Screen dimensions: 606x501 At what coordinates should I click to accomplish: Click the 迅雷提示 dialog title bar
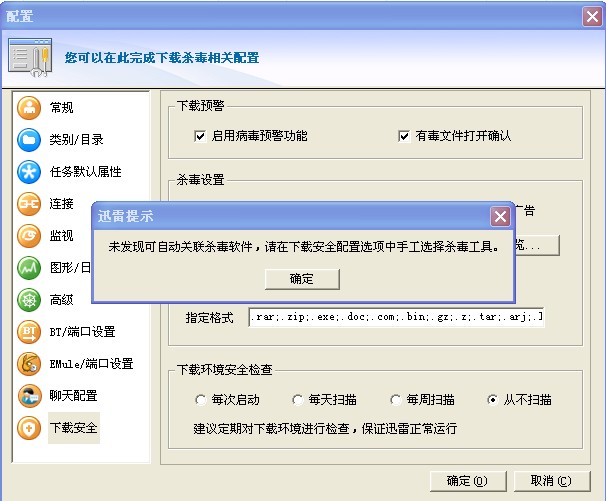pos(303,216)
